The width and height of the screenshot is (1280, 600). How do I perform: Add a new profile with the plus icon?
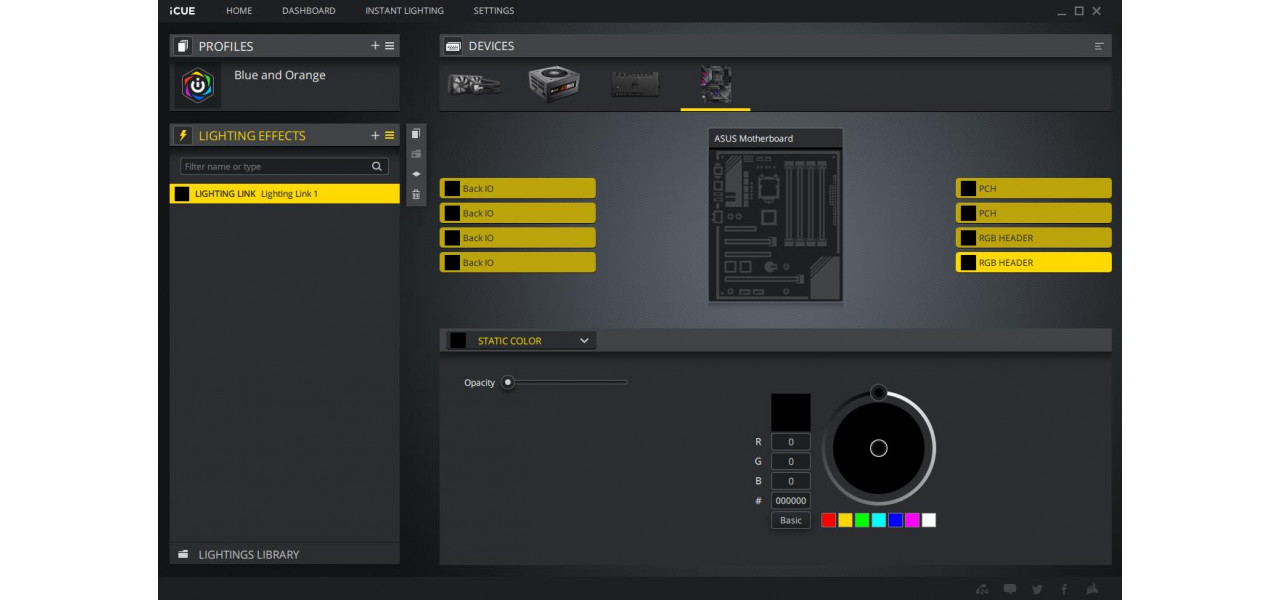pos(375,46)
